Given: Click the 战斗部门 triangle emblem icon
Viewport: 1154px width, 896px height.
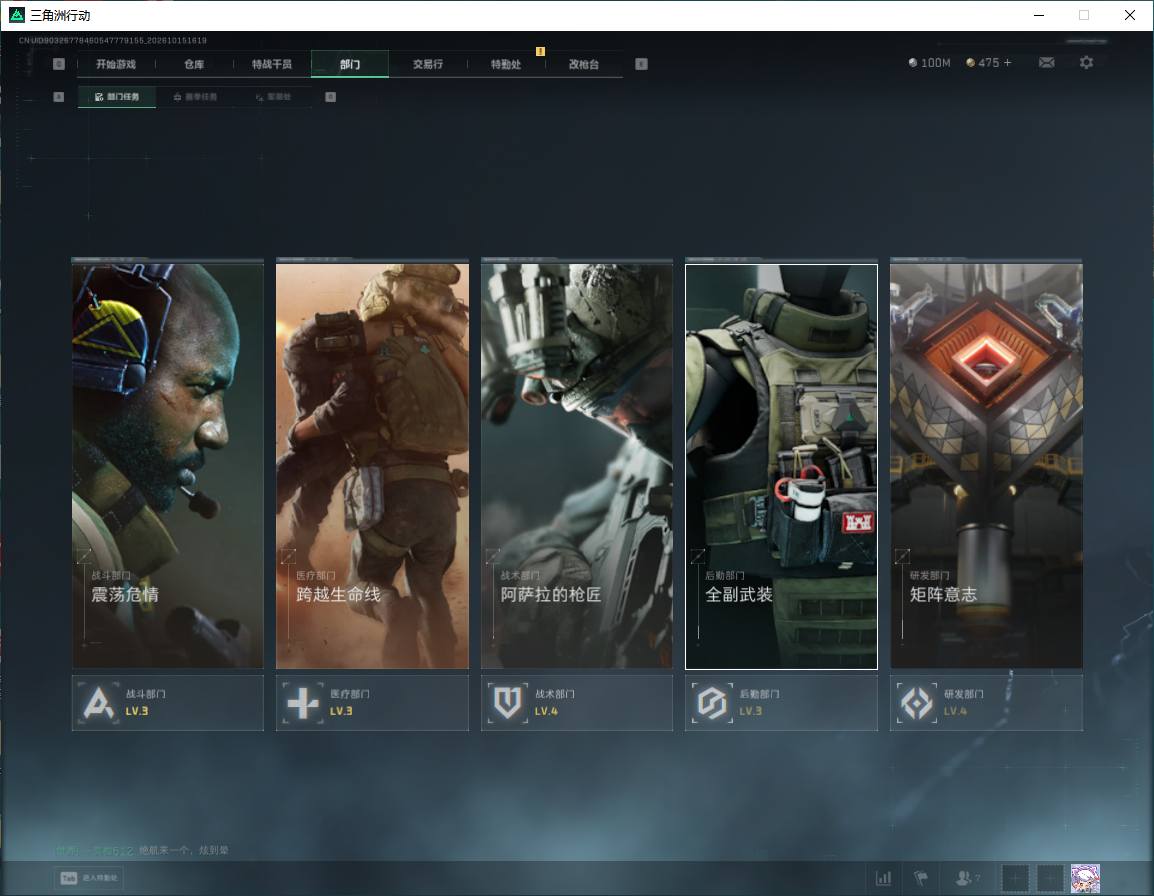Looking at the screenshot, I should tap(99, 703).
